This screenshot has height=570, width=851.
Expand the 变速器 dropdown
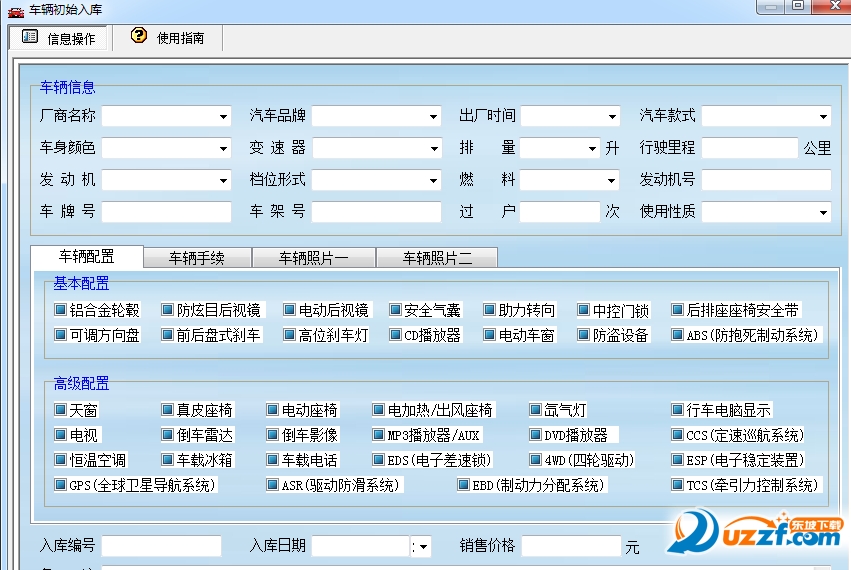(434, 148)
